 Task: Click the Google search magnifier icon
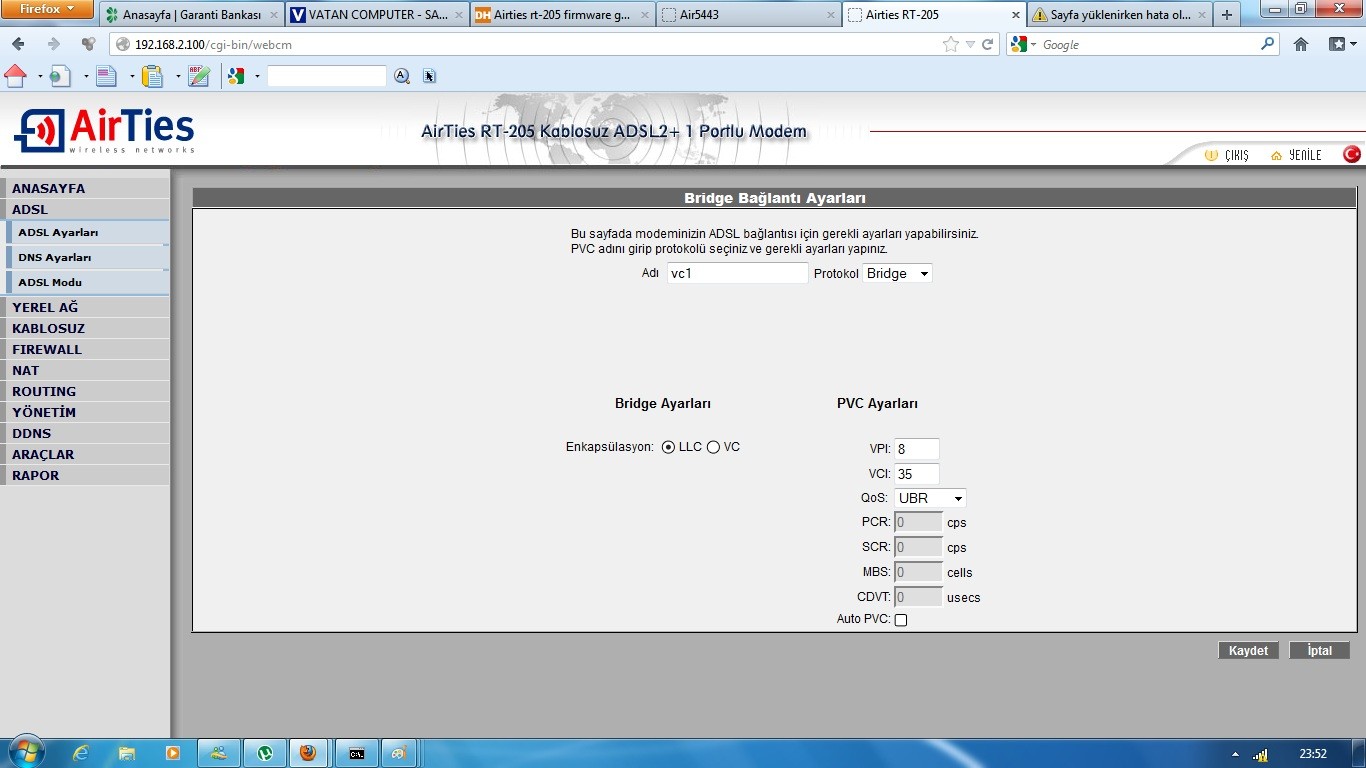(x=1268, y=44)
